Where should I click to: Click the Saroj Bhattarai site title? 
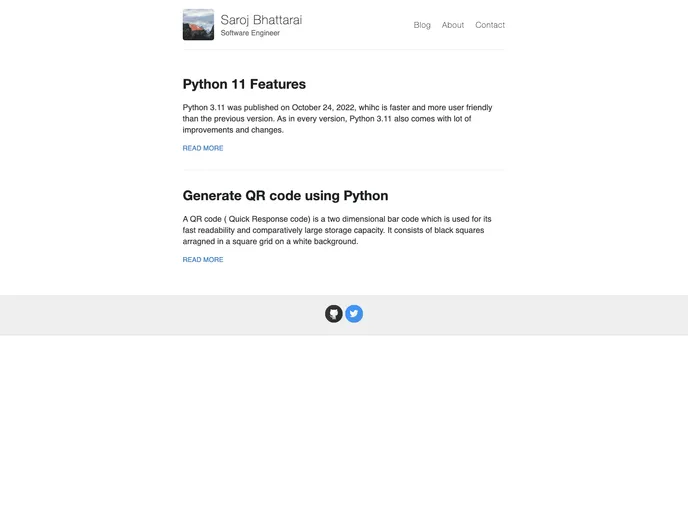pyautogui.click(x=261, y=20)
